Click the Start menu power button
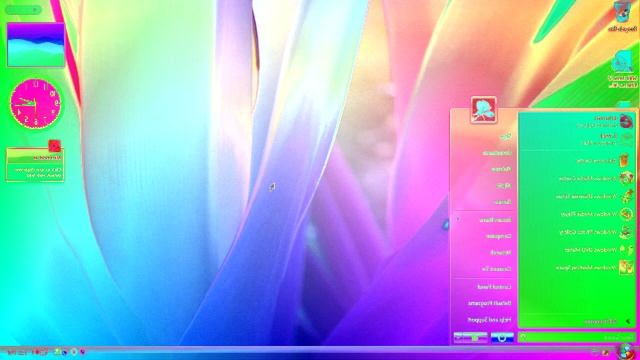 (502, 338)
